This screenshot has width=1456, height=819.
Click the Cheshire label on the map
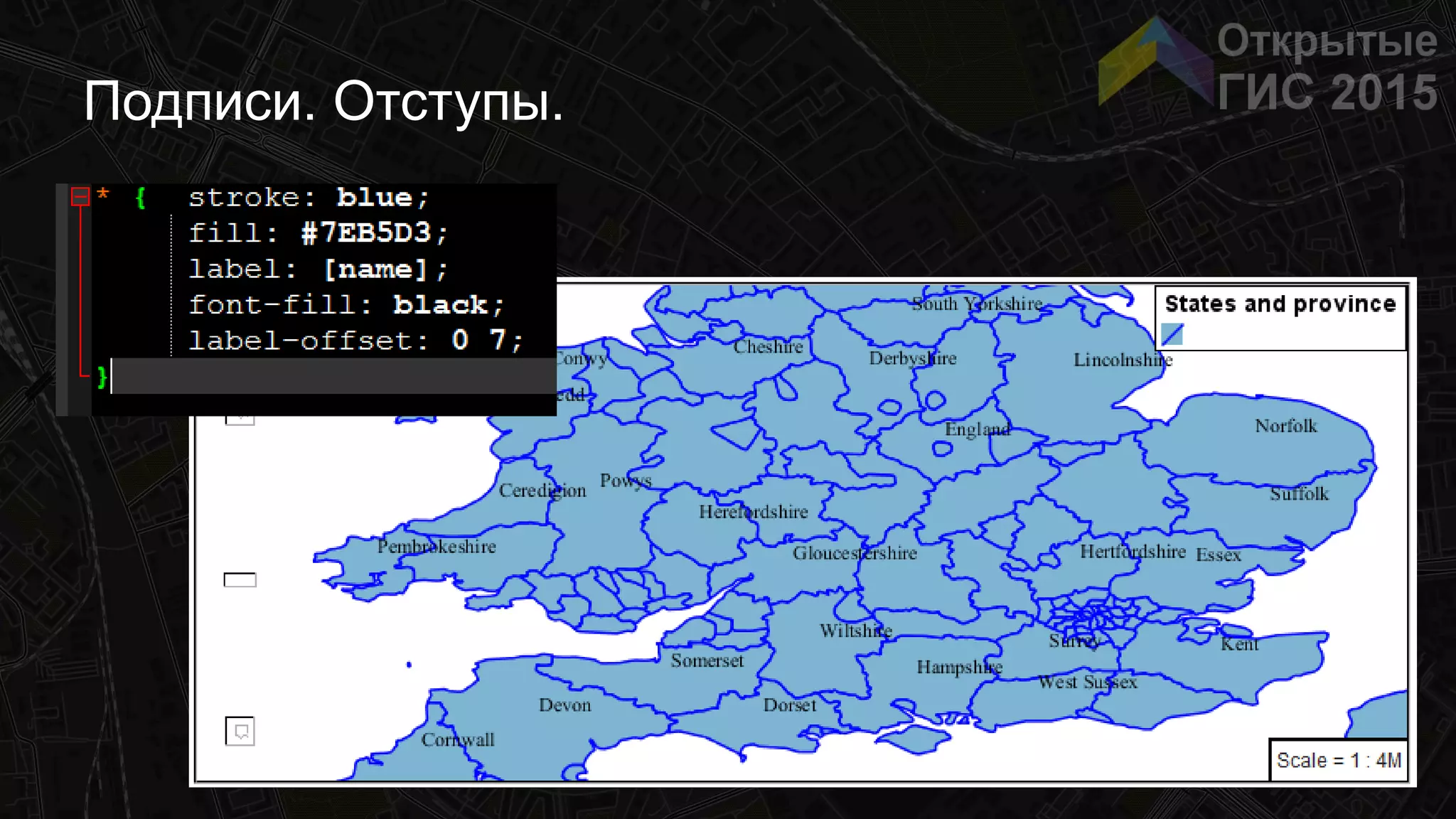click(769, 347)
